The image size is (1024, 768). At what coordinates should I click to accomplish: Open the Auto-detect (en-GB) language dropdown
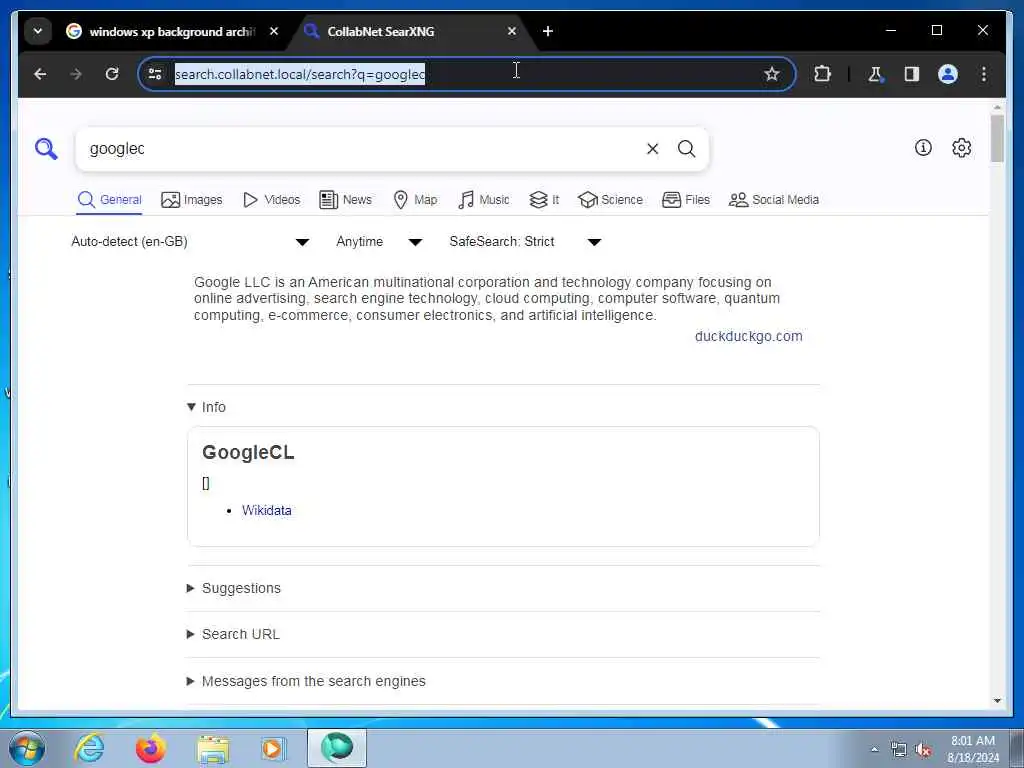point(189,242)
